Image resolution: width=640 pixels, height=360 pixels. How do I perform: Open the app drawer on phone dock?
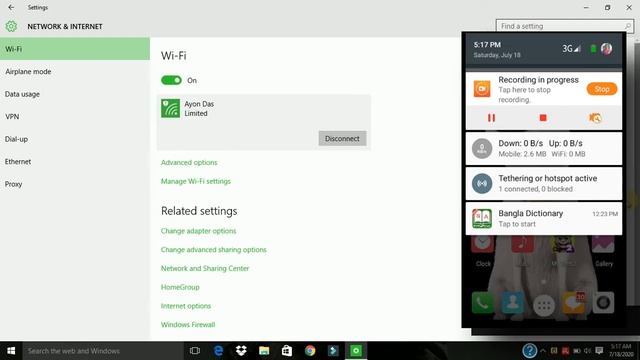click(x=544, y=305)
